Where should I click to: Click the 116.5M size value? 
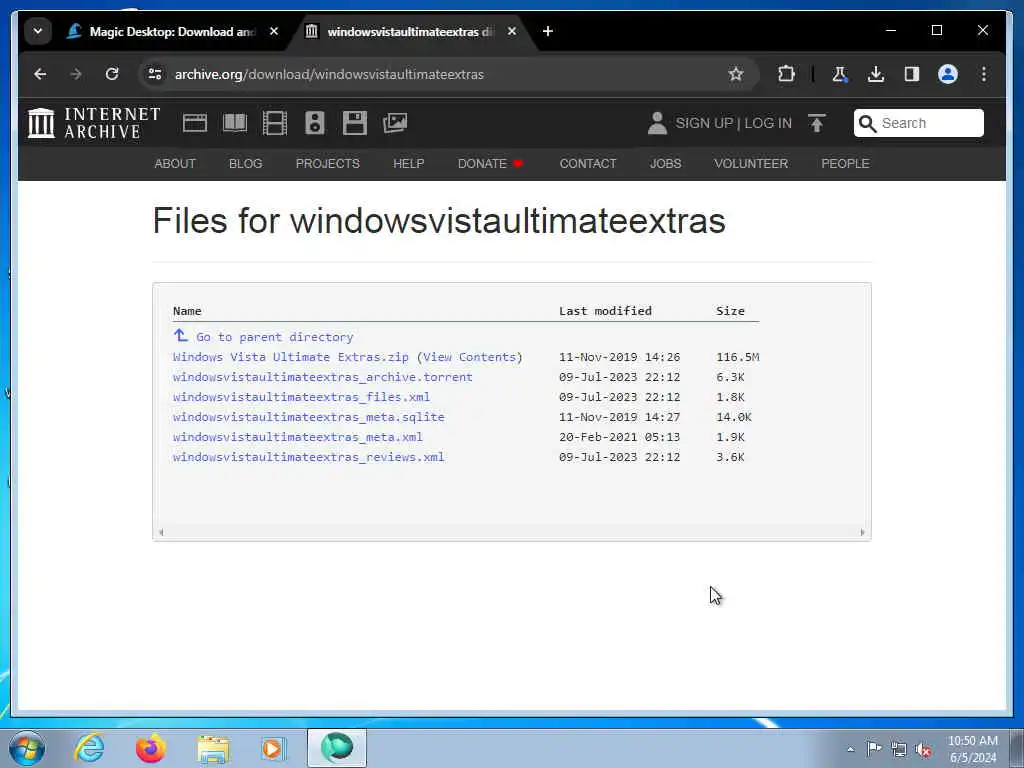pos(738,357)
